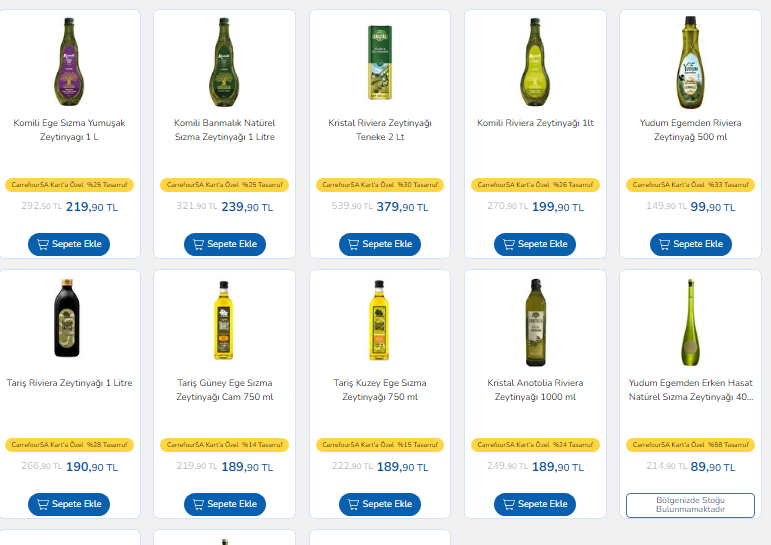771x545 pixels.
Task: Click cart icon for Kristal Riviera Teneke 2 Lt
Action: tap(354, 244)
